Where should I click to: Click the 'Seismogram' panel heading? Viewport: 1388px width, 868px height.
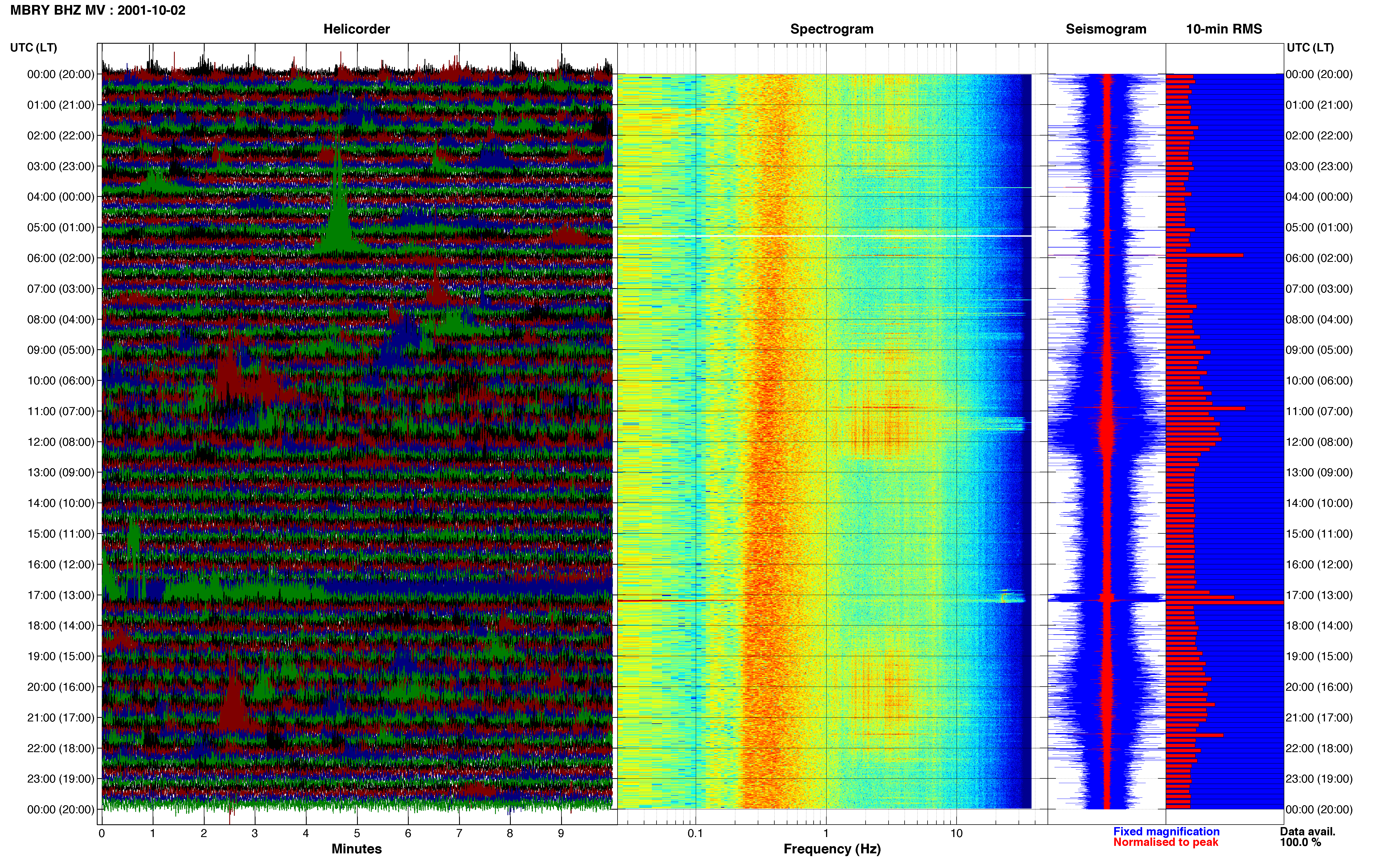(x=1106, y=29)
